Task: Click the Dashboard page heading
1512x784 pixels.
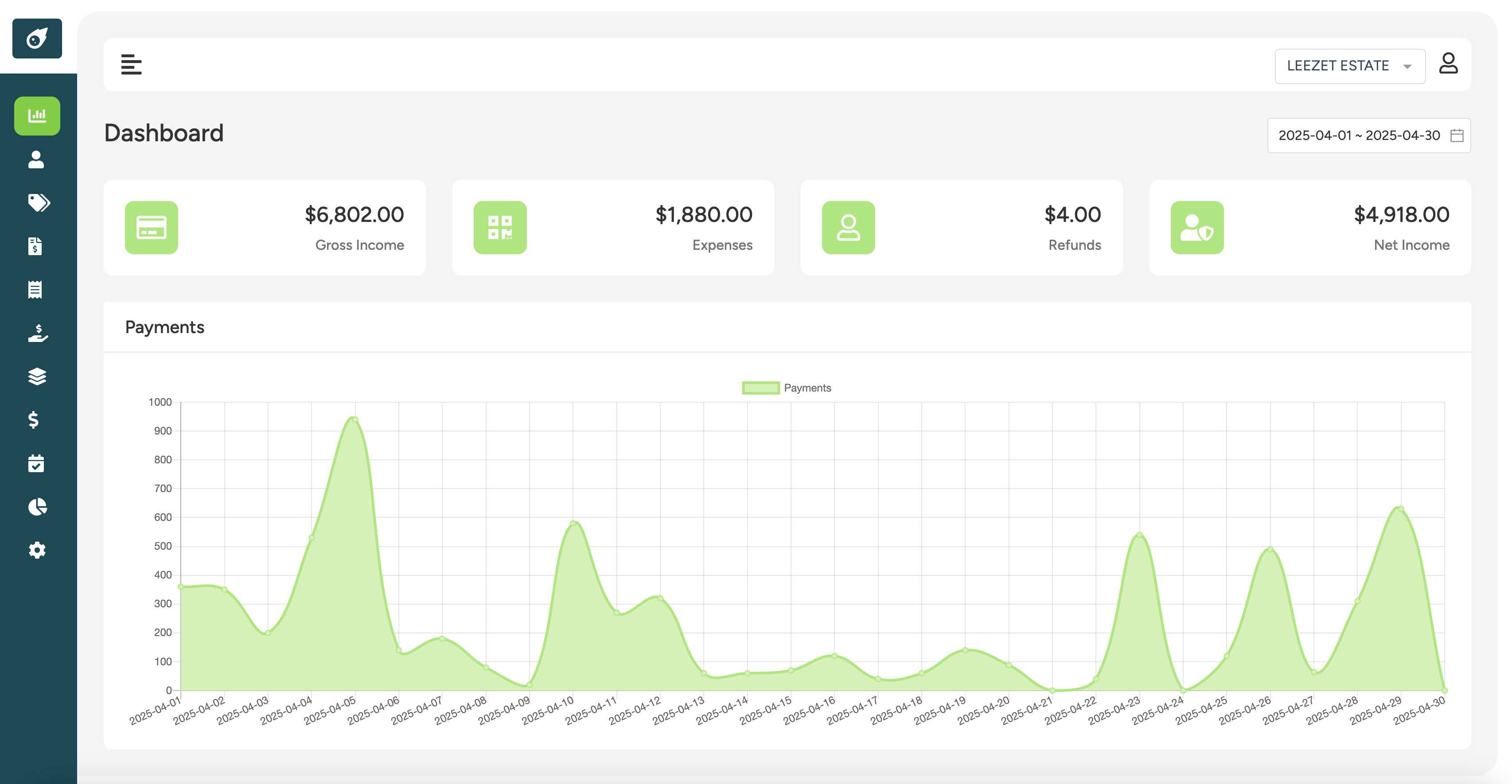Action: pos(164,133)
